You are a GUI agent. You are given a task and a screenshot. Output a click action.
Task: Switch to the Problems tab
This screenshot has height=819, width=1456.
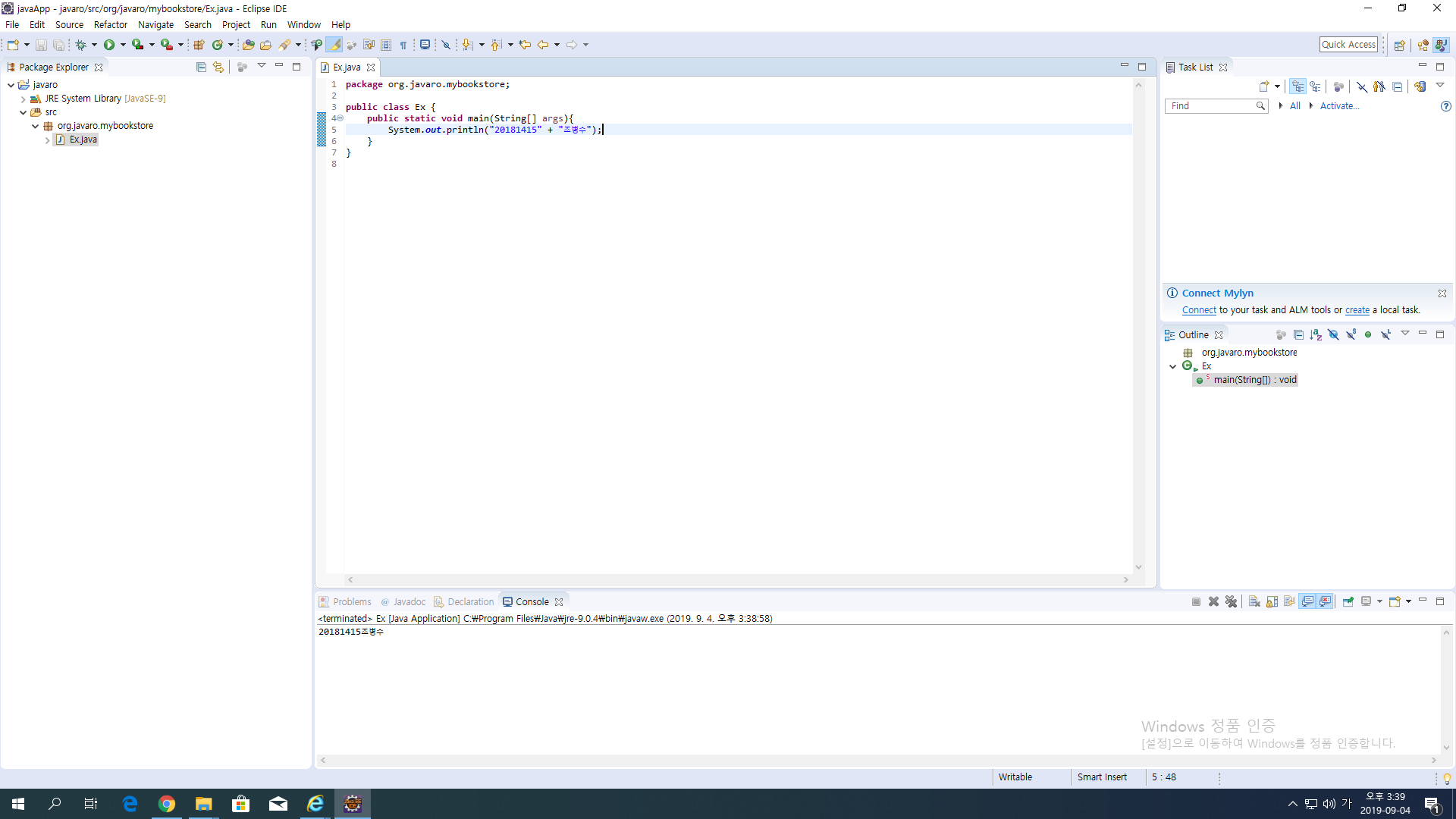coord(345,602)
